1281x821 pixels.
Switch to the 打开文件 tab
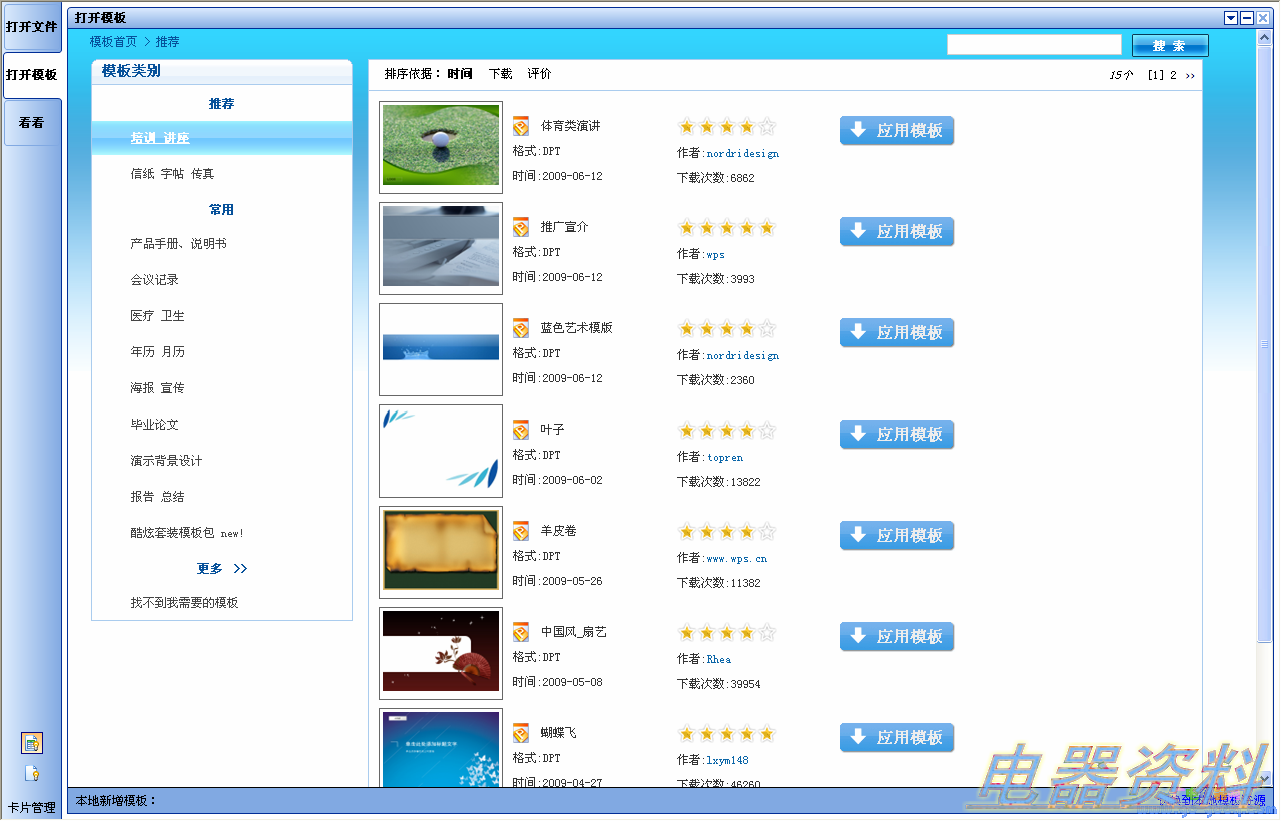point(32,27)
